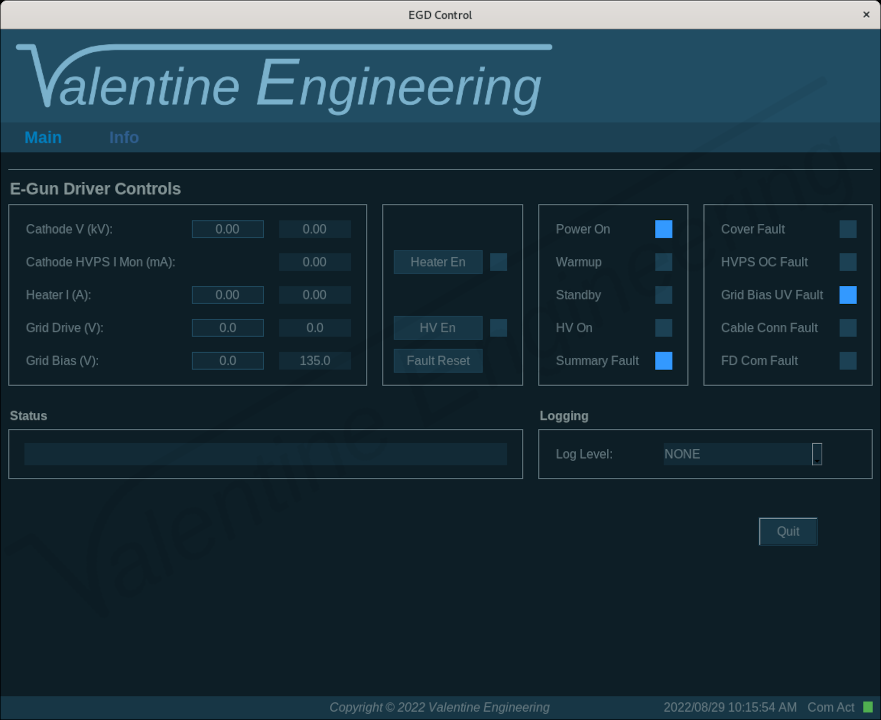
Task: Click the EGD Control window title
Action: pos(440,15)
